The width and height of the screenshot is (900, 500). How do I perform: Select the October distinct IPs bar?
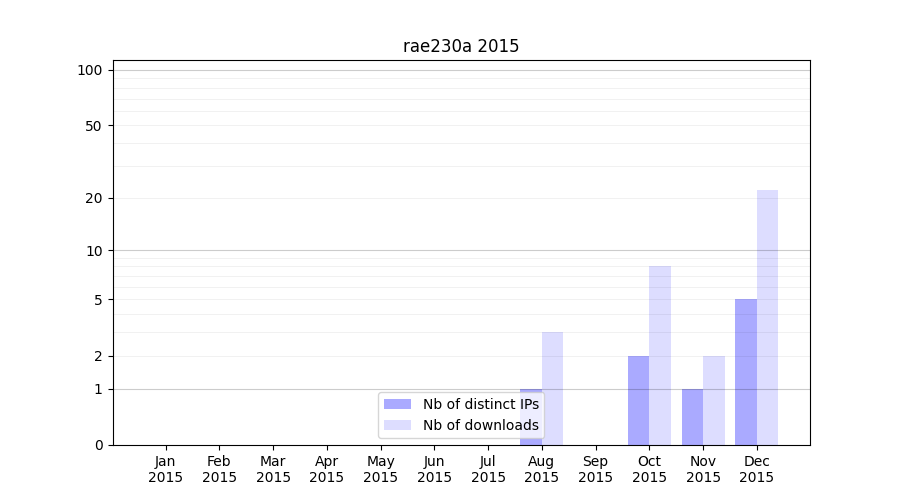(638, 400)
